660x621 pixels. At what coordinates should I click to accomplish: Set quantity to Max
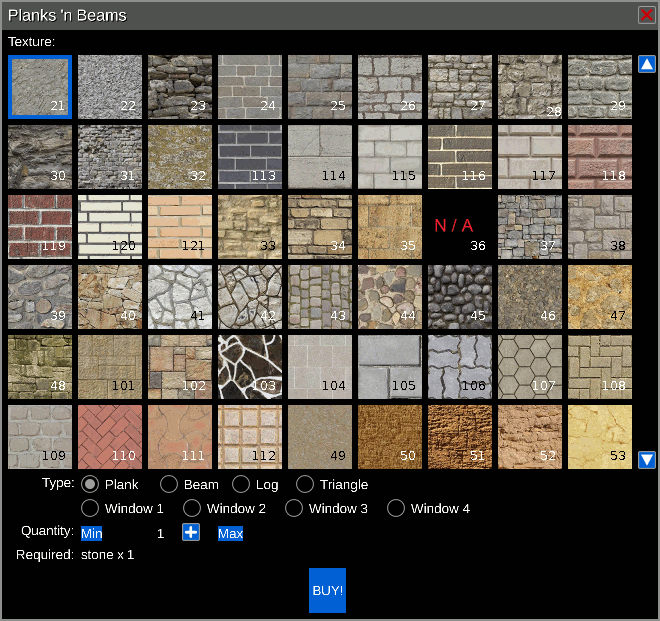coord(231,533)
